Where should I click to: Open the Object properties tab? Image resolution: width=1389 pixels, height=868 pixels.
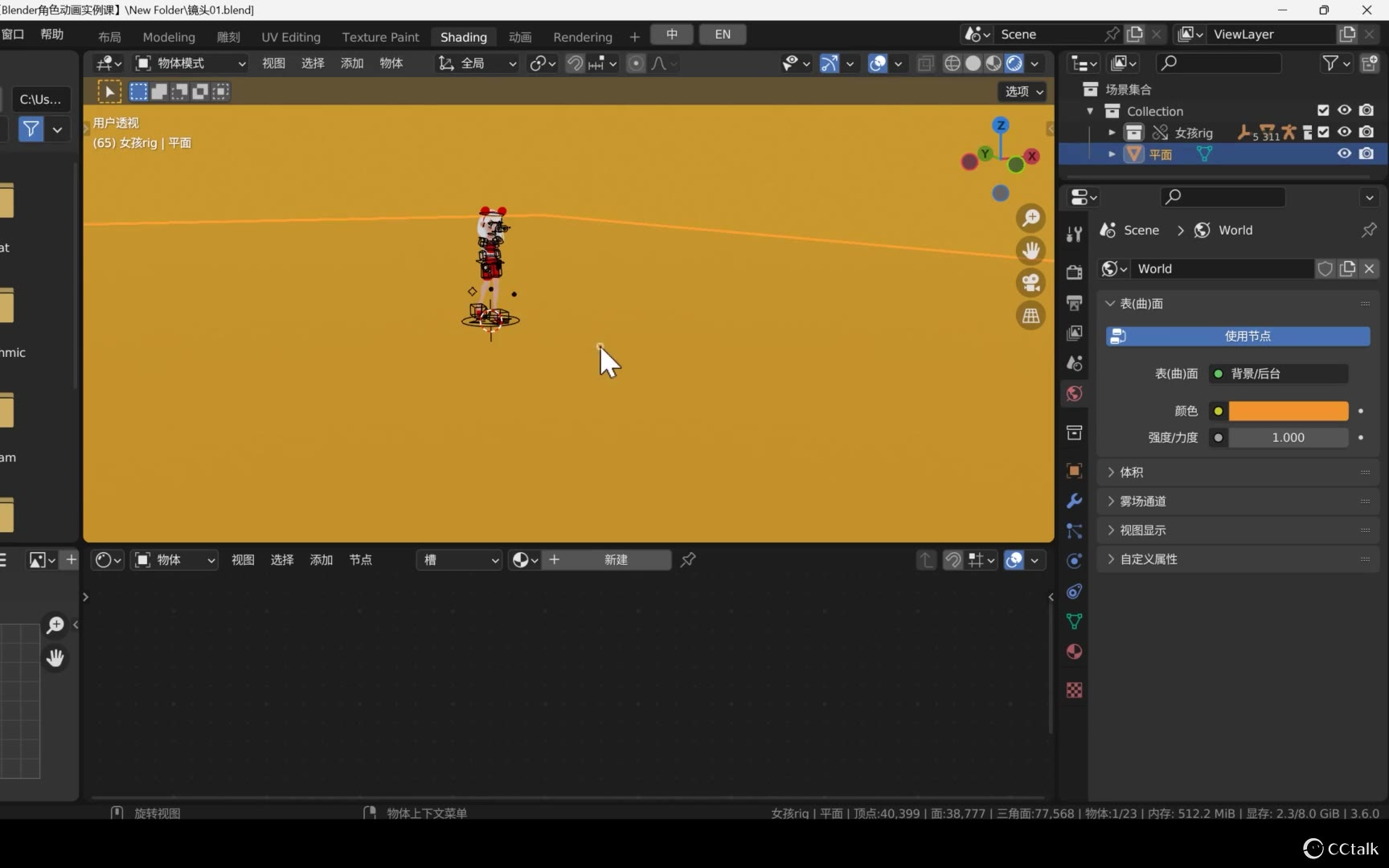point(1074,471)
